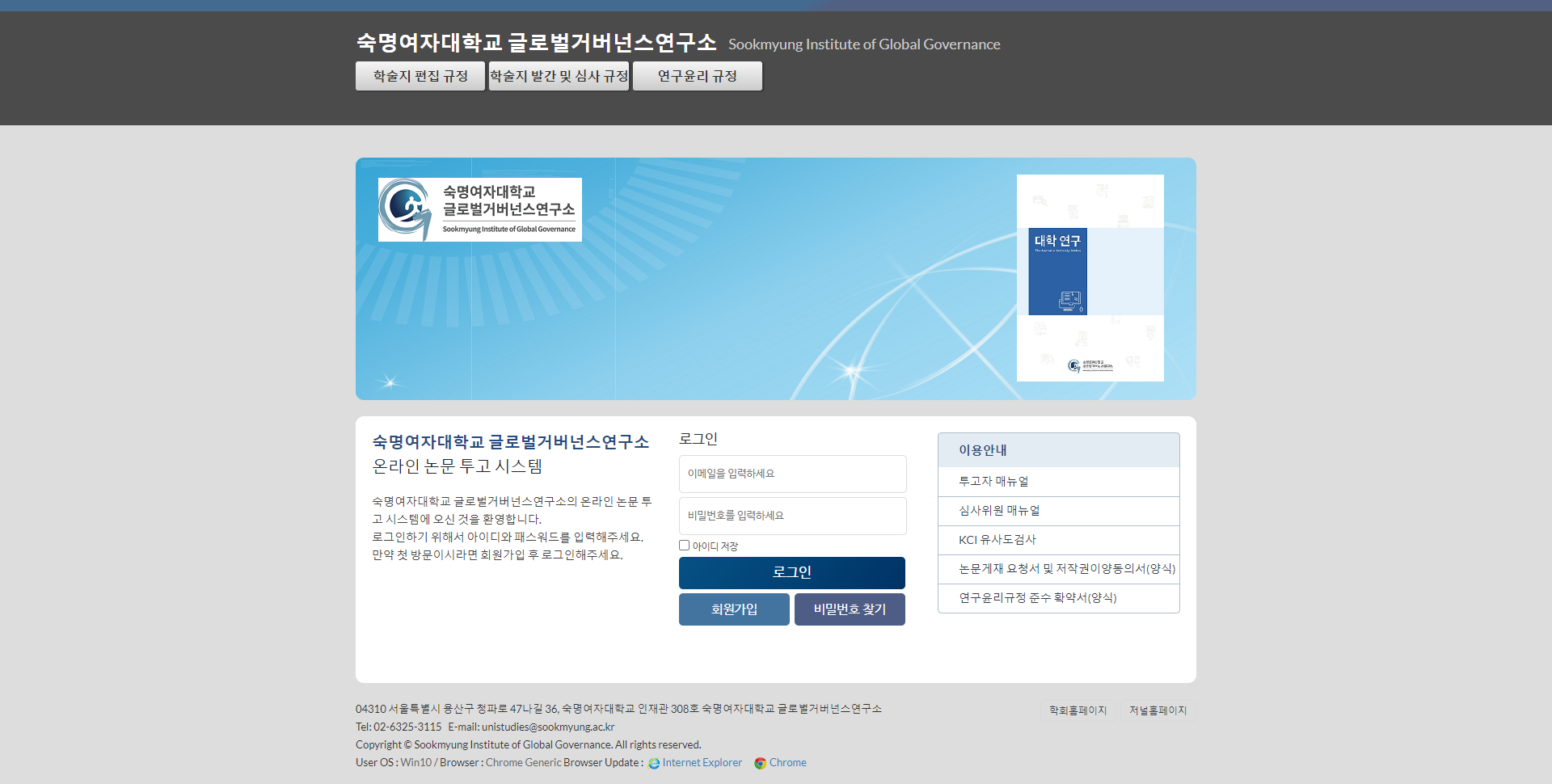Open the 학술지 발간 및 심사 규정 button
The width and height of the screenshot is (1552, 784).
tap(559, 76)
